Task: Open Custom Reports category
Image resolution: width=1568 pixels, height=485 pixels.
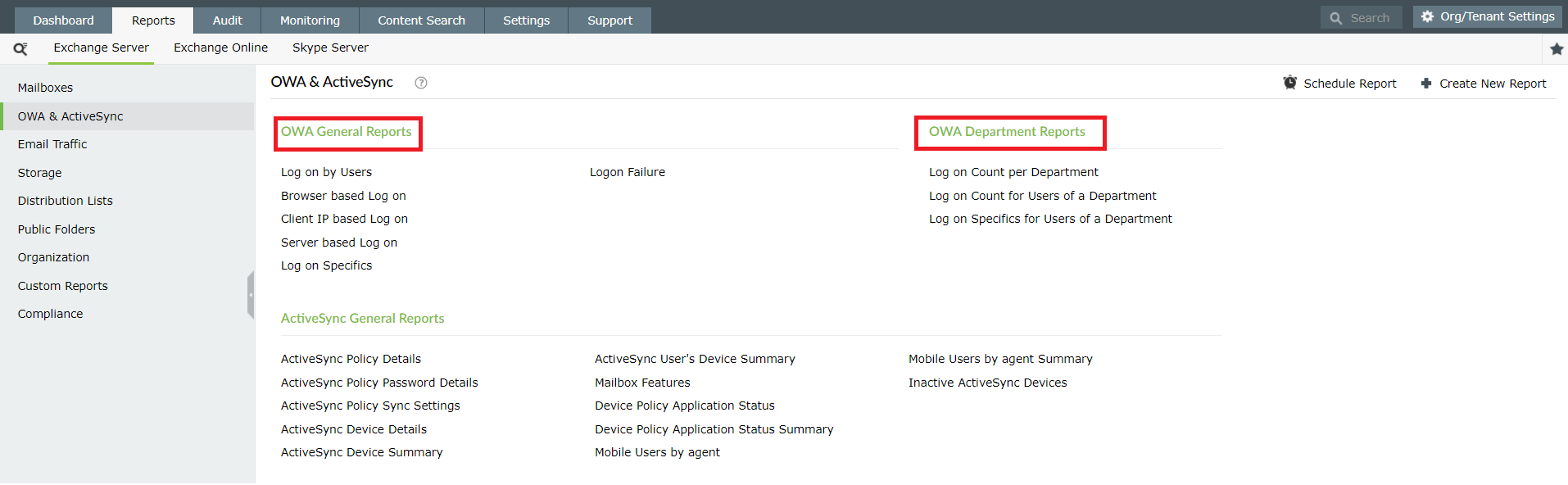Action: coord(63,286)
